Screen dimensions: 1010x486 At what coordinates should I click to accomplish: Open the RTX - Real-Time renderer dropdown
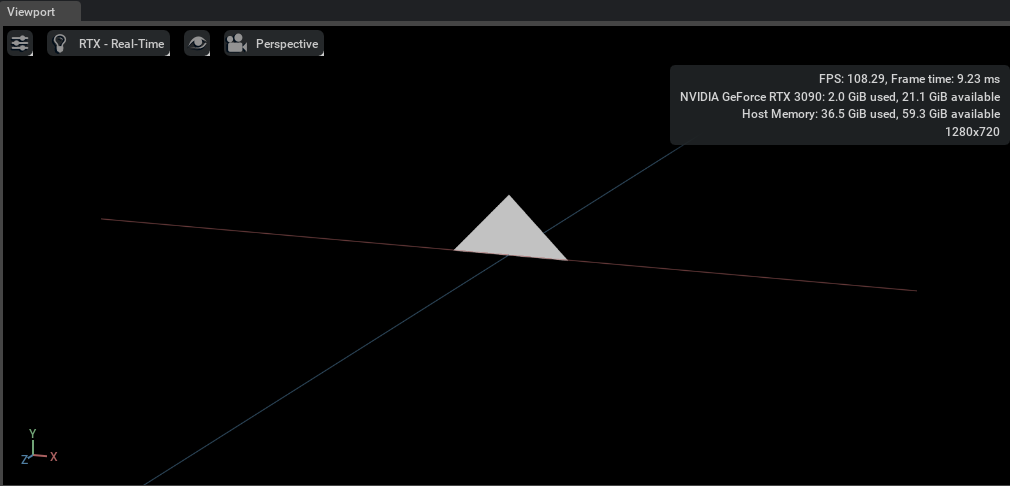pos(120,44)
